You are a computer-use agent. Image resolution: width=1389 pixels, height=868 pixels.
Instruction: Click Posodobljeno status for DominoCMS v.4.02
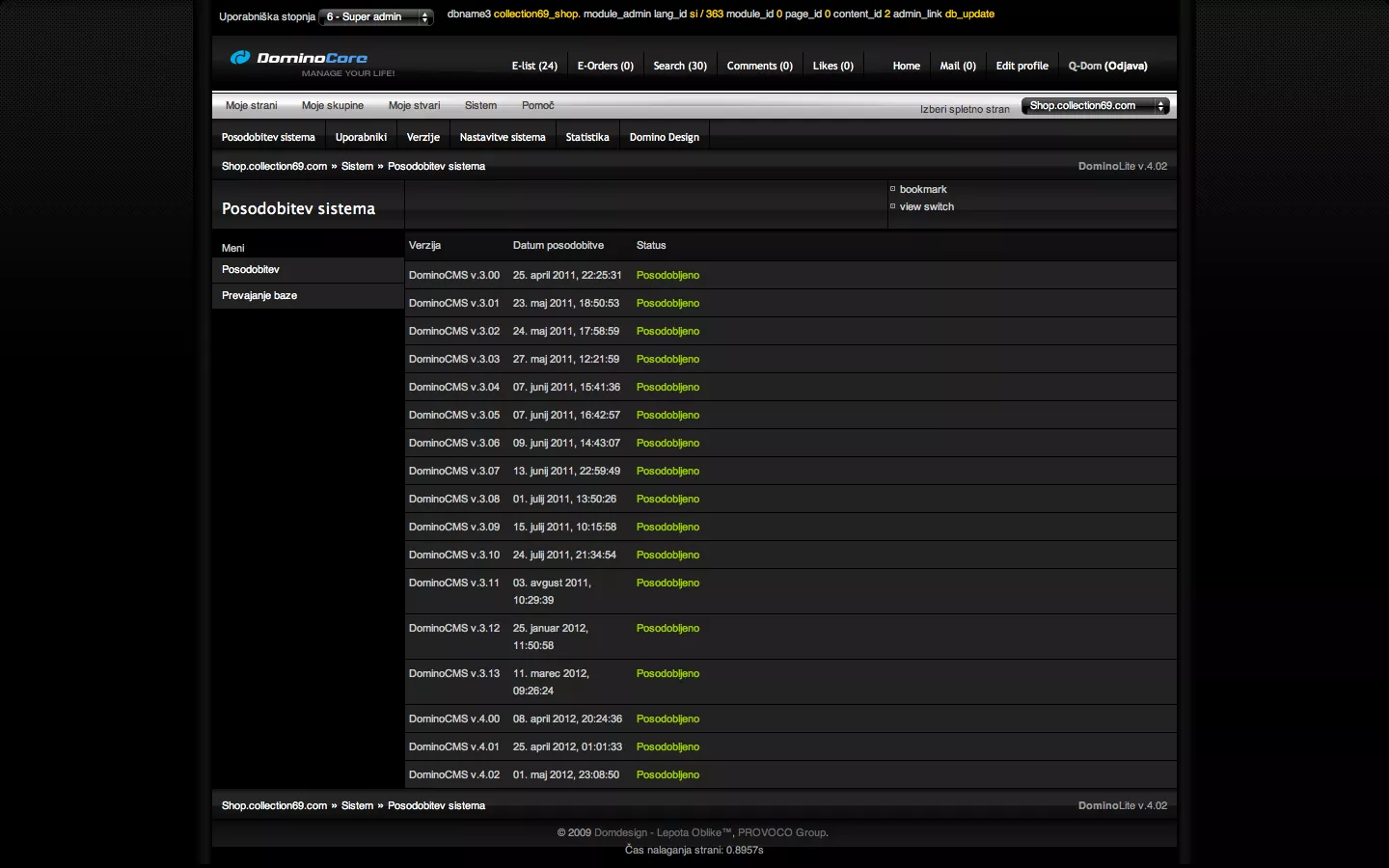pyautogui.click(x=667, y=775)
